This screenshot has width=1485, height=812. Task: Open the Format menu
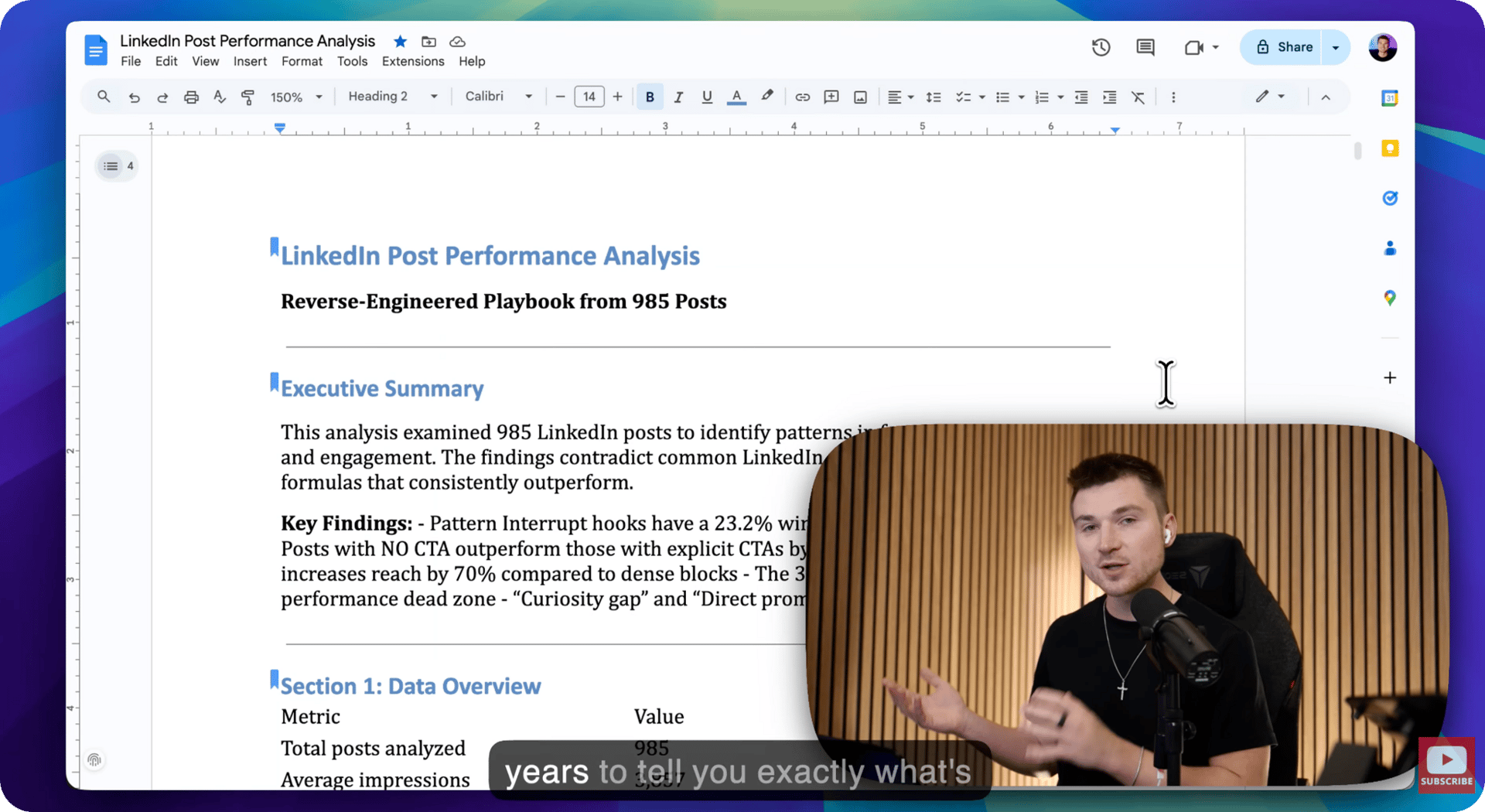point(302,62)
